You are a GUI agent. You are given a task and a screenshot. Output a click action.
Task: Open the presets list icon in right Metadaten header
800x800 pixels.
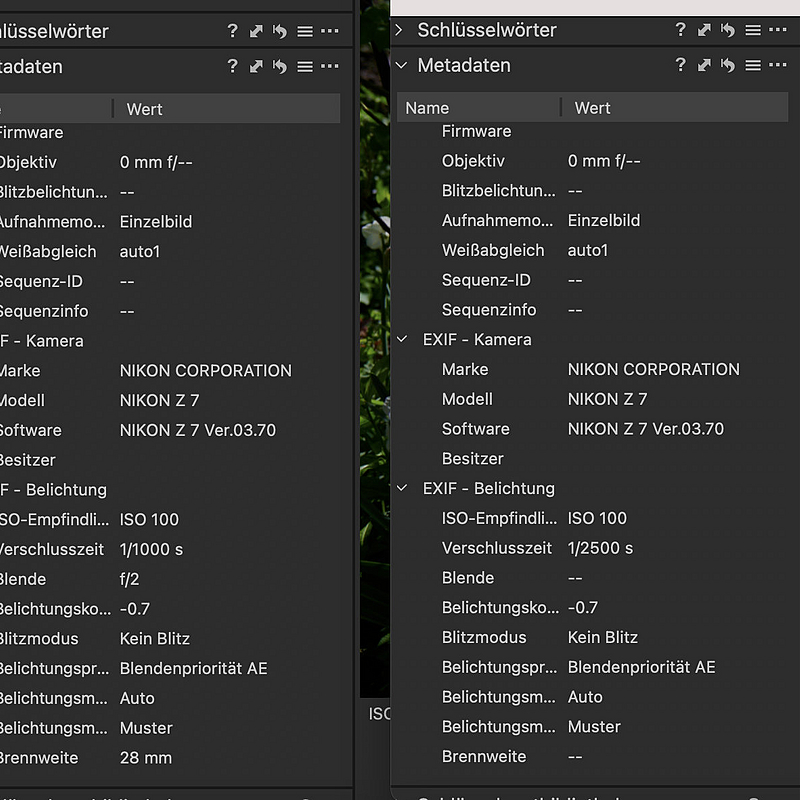[753, 66]
